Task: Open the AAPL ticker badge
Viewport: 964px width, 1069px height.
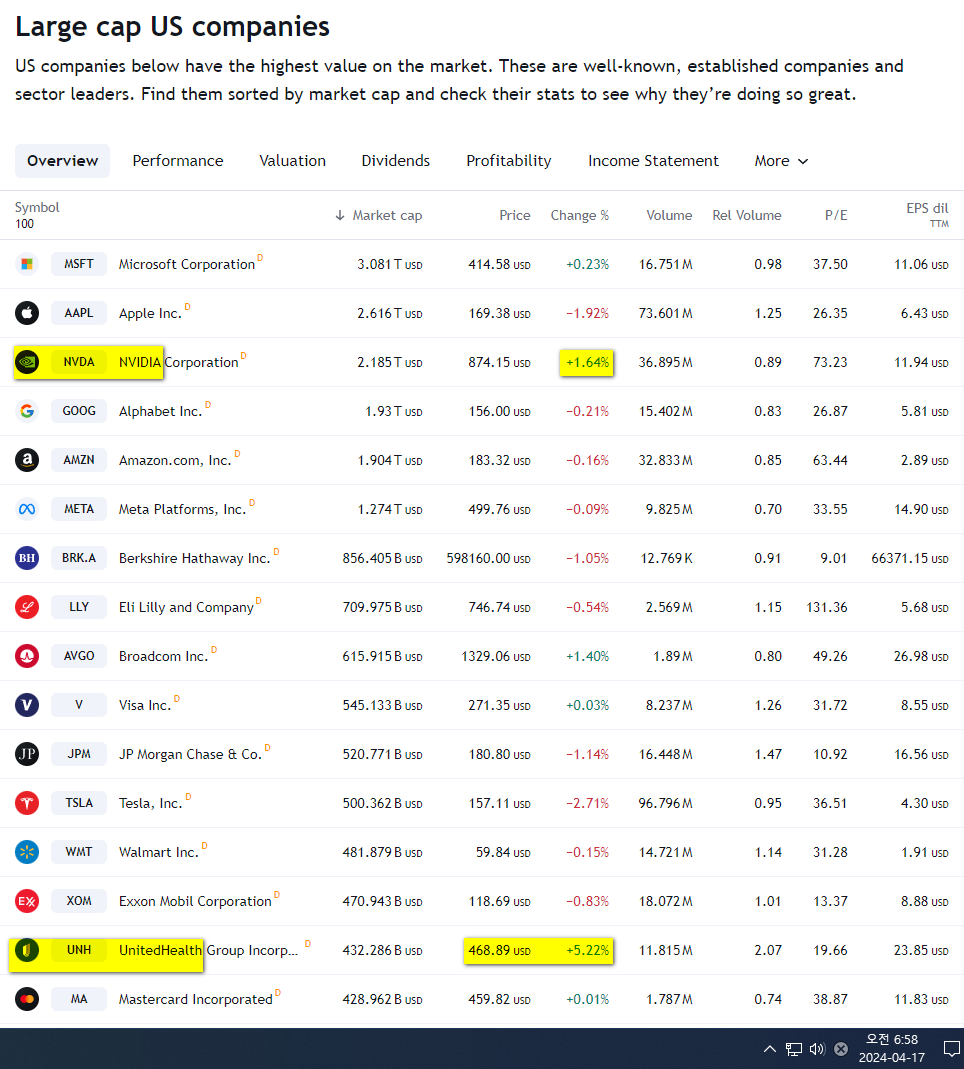Action: [x=79, y=313]
